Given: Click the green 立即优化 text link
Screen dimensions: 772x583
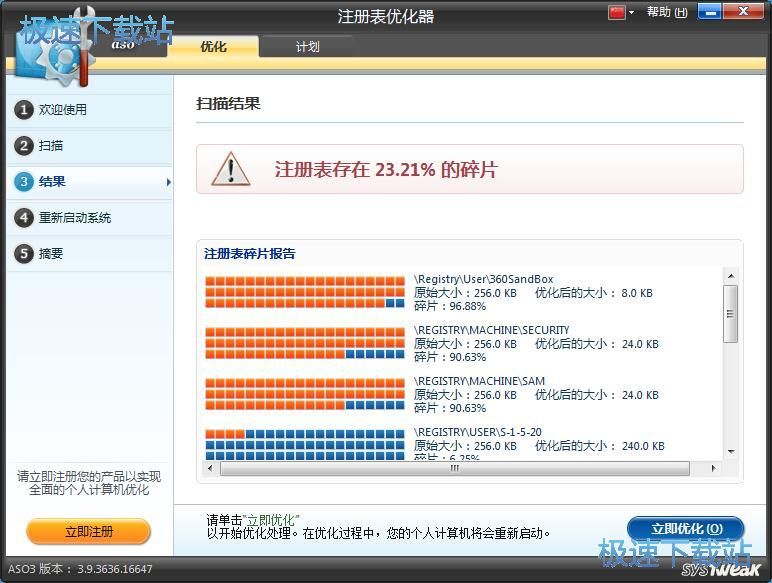Looking at the screenshot, I should [x=272, y=520].
